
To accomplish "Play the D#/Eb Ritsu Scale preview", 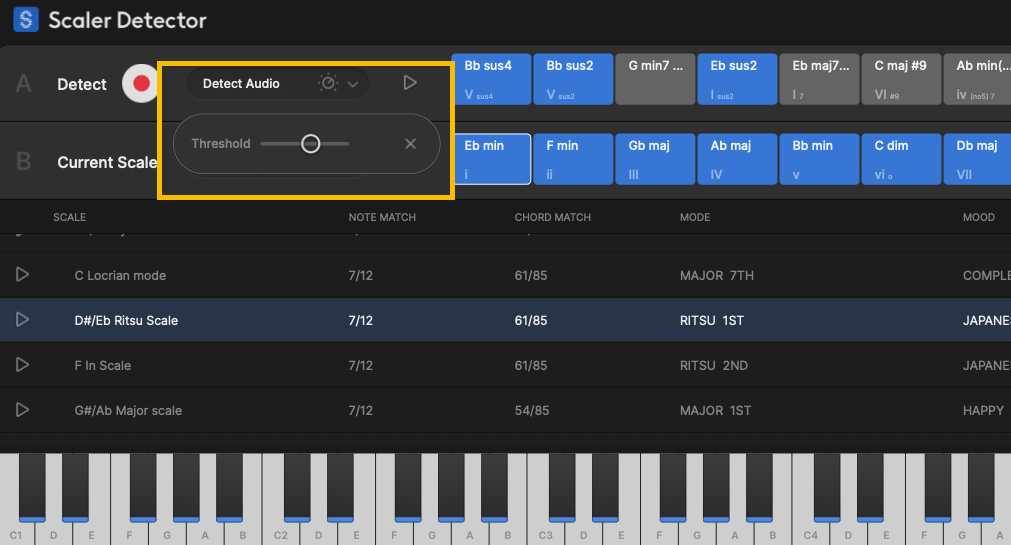I will pos(22,320).
